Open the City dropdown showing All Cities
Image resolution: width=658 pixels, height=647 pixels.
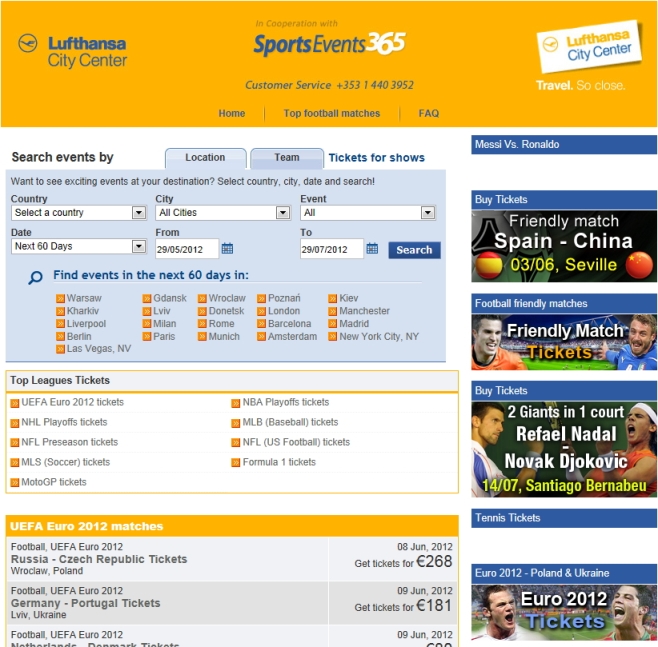(223, 213)
